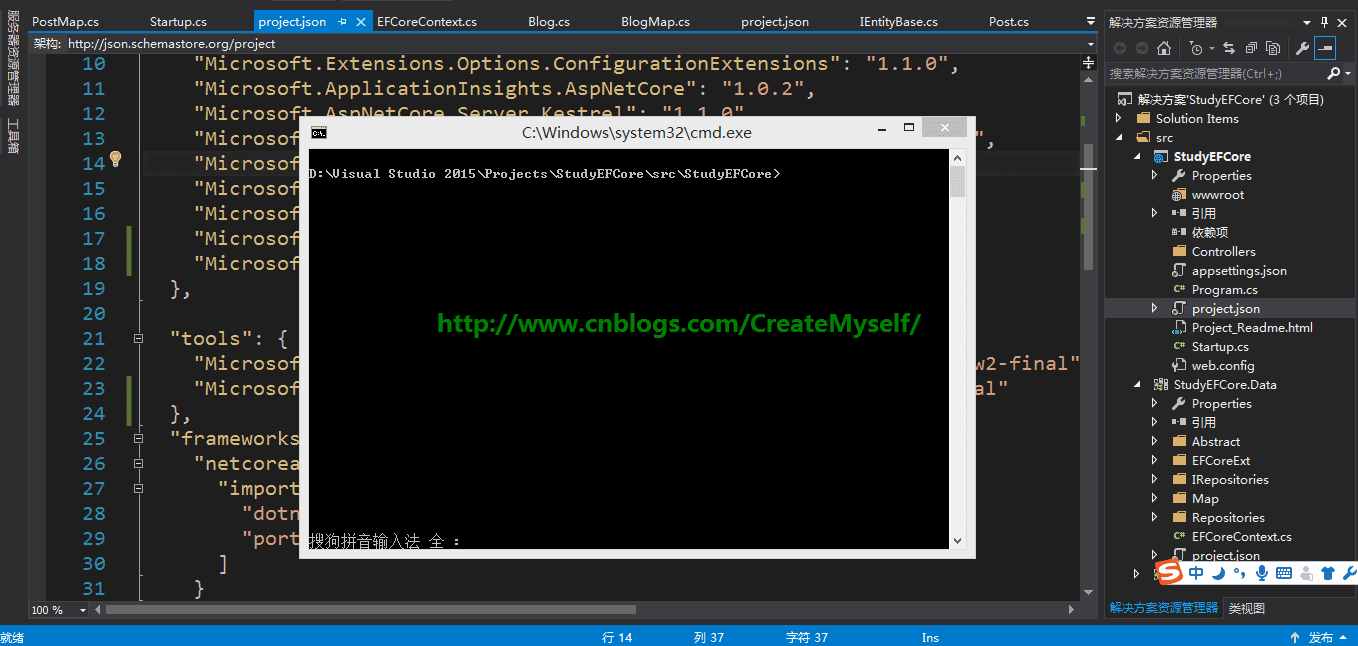Open search options dropdown arrow
Viewport: 1358px width, 646px height.
[1347, 73]
